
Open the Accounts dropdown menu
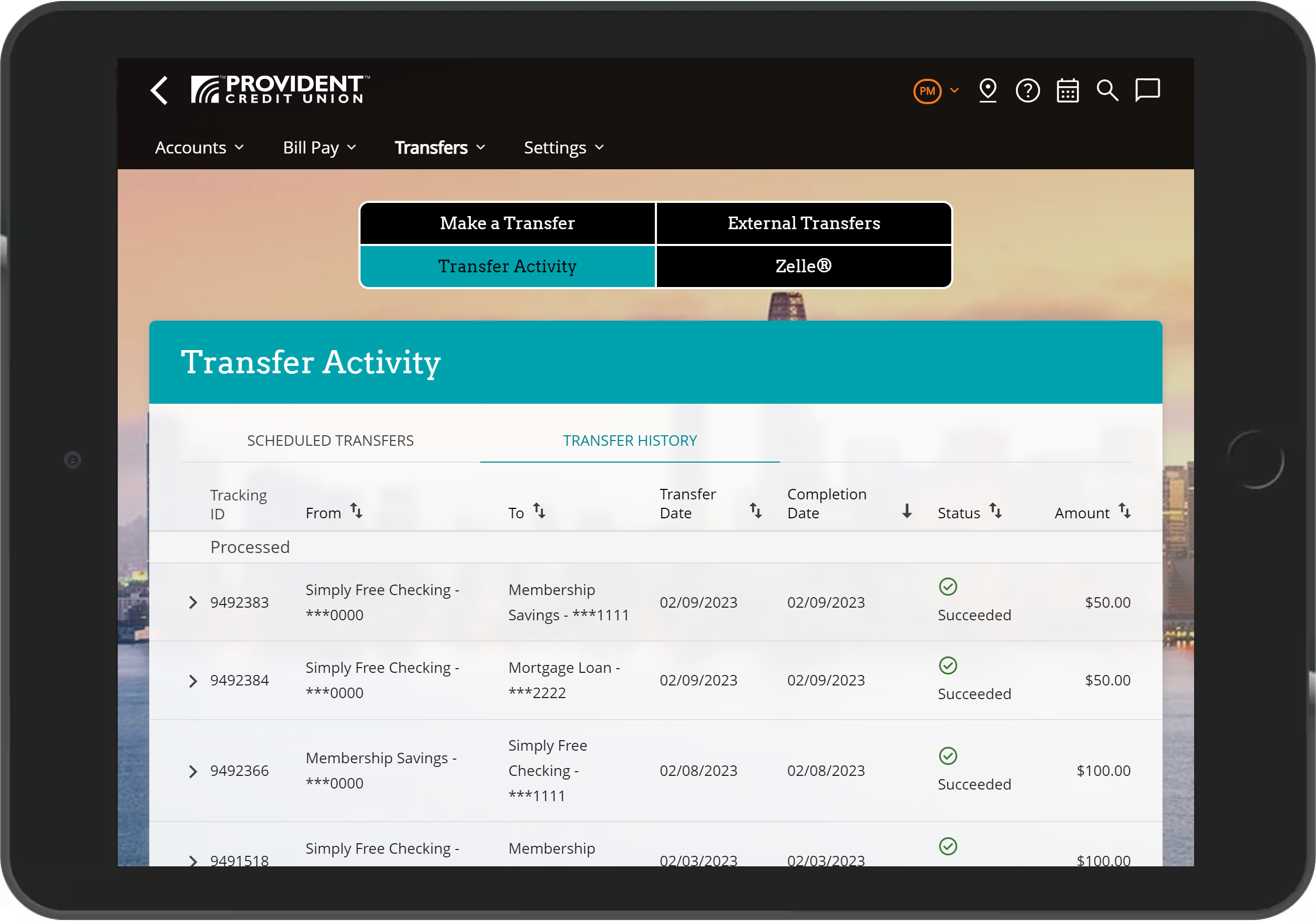click(x=200, y=147)
